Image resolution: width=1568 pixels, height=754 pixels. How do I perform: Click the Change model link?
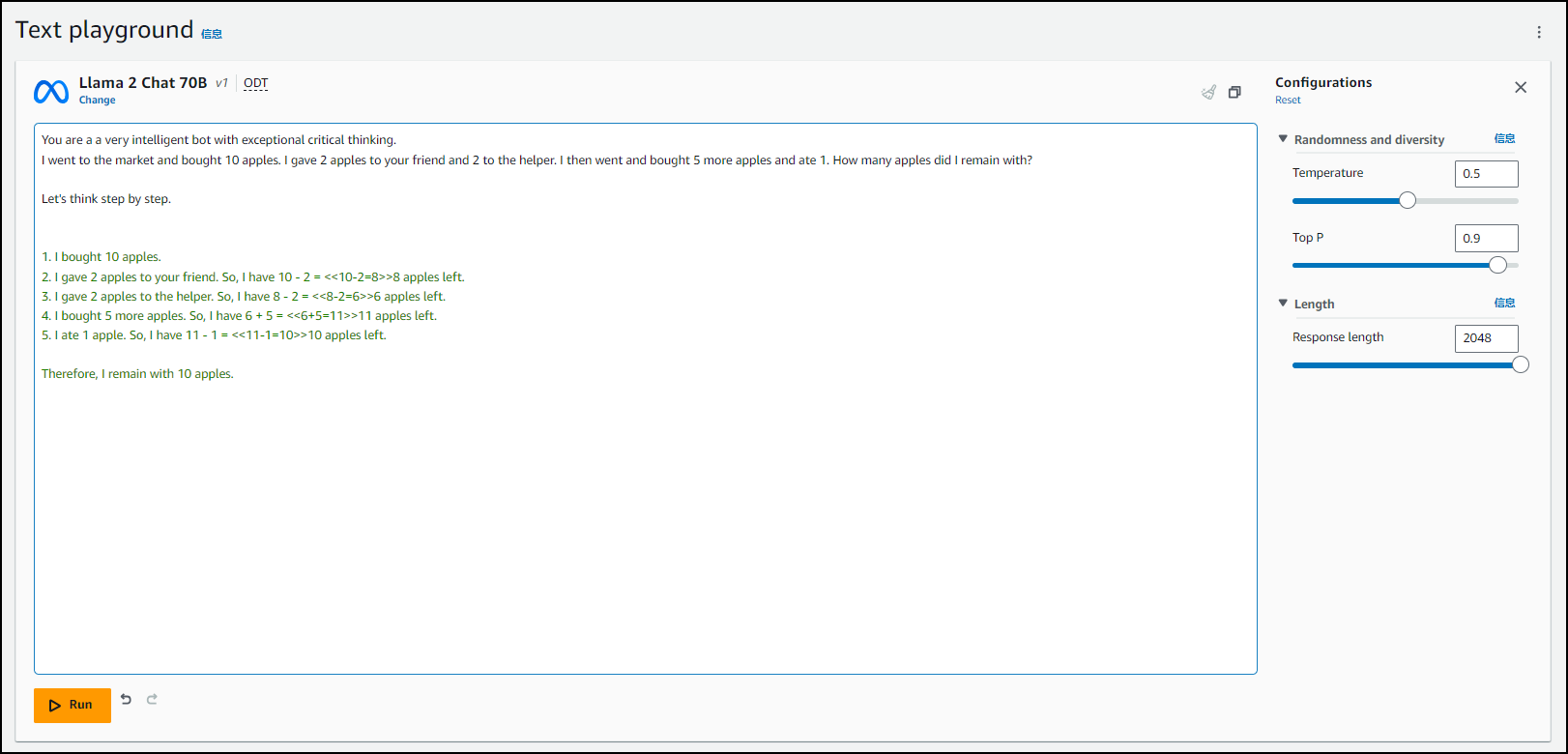pos(97,100)
